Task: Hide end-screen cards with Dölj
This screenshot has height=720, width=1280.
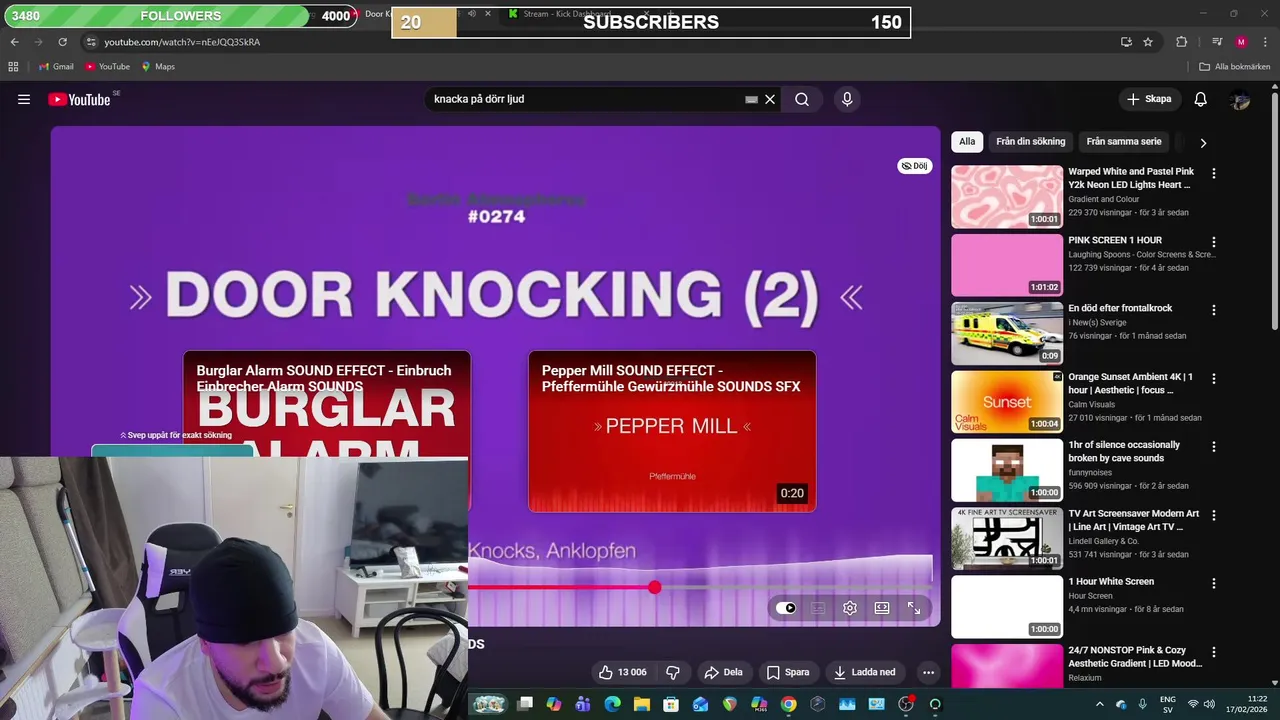Action: (x=914, y=166)
